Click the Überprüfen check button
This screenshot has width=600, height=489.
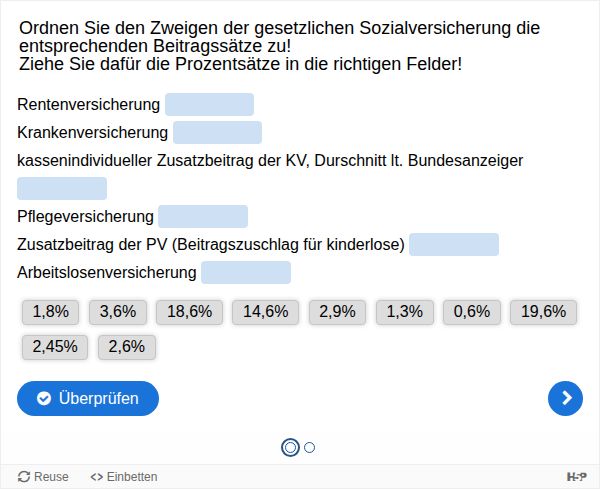point(88,398)
